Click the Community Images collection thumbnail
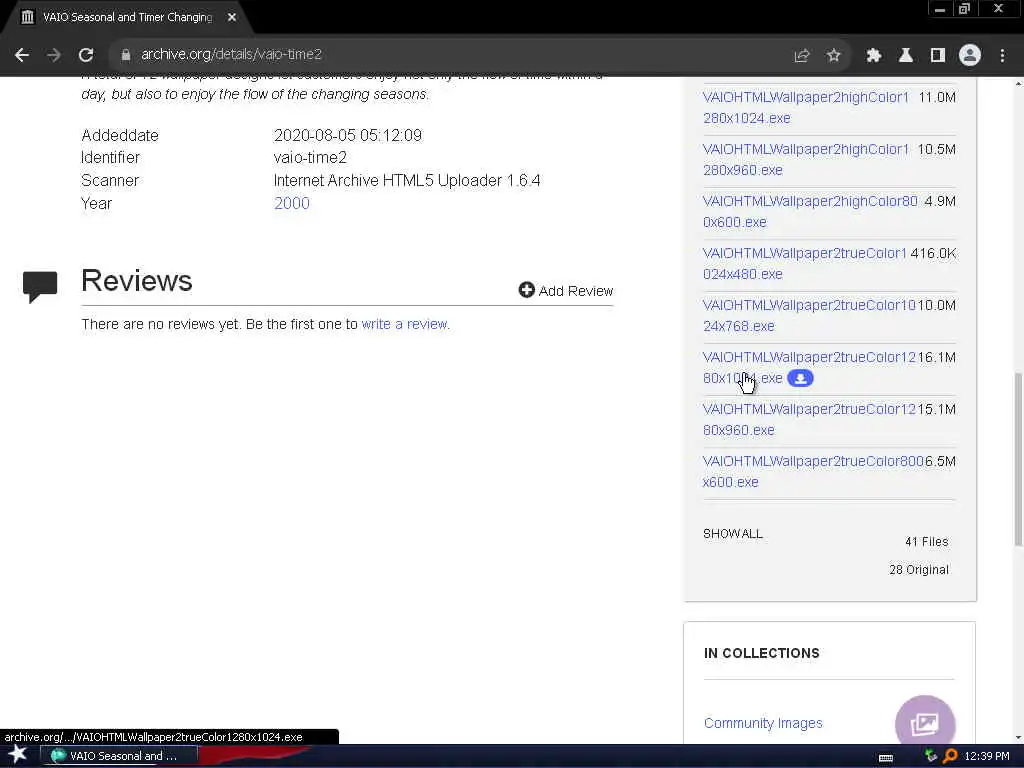Image resolution: width=1024 pixels, height=768 pixels. point(925,721)
